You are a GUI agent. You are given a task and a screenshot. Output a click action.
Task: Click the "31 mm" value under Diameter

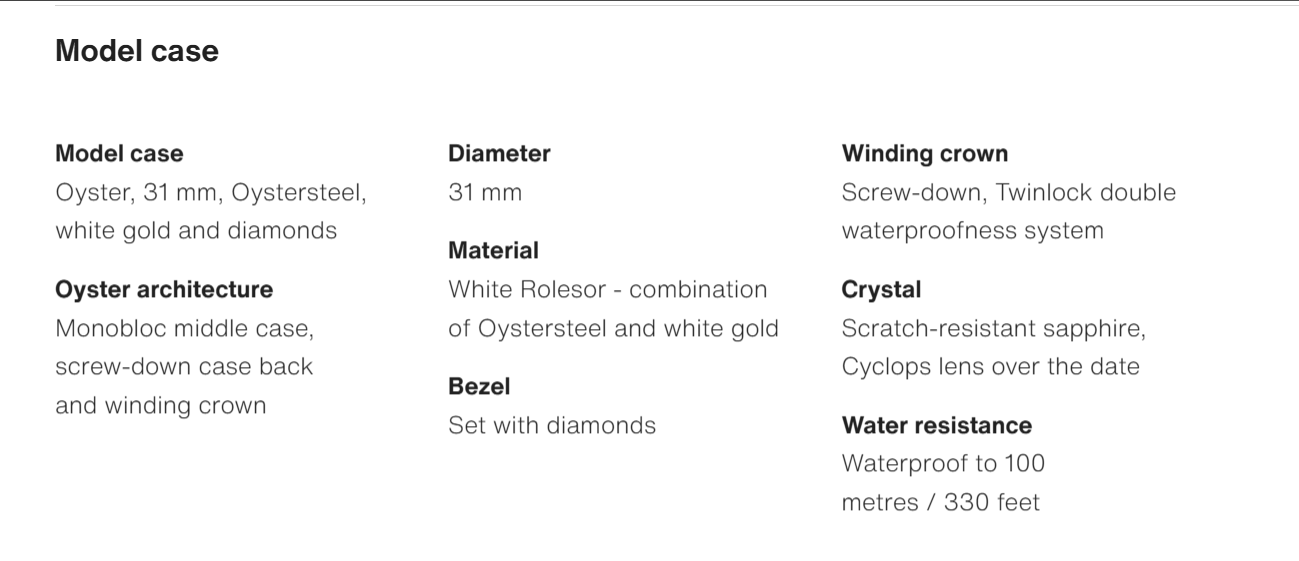pyautogui.click(x=485, y=192)
